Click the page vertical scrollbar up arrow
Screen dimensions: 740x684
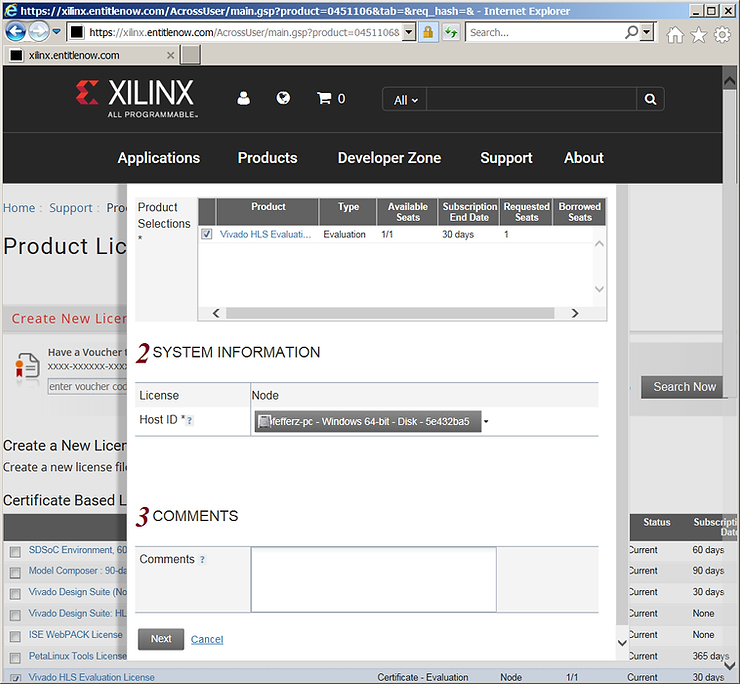pos(730,81)
